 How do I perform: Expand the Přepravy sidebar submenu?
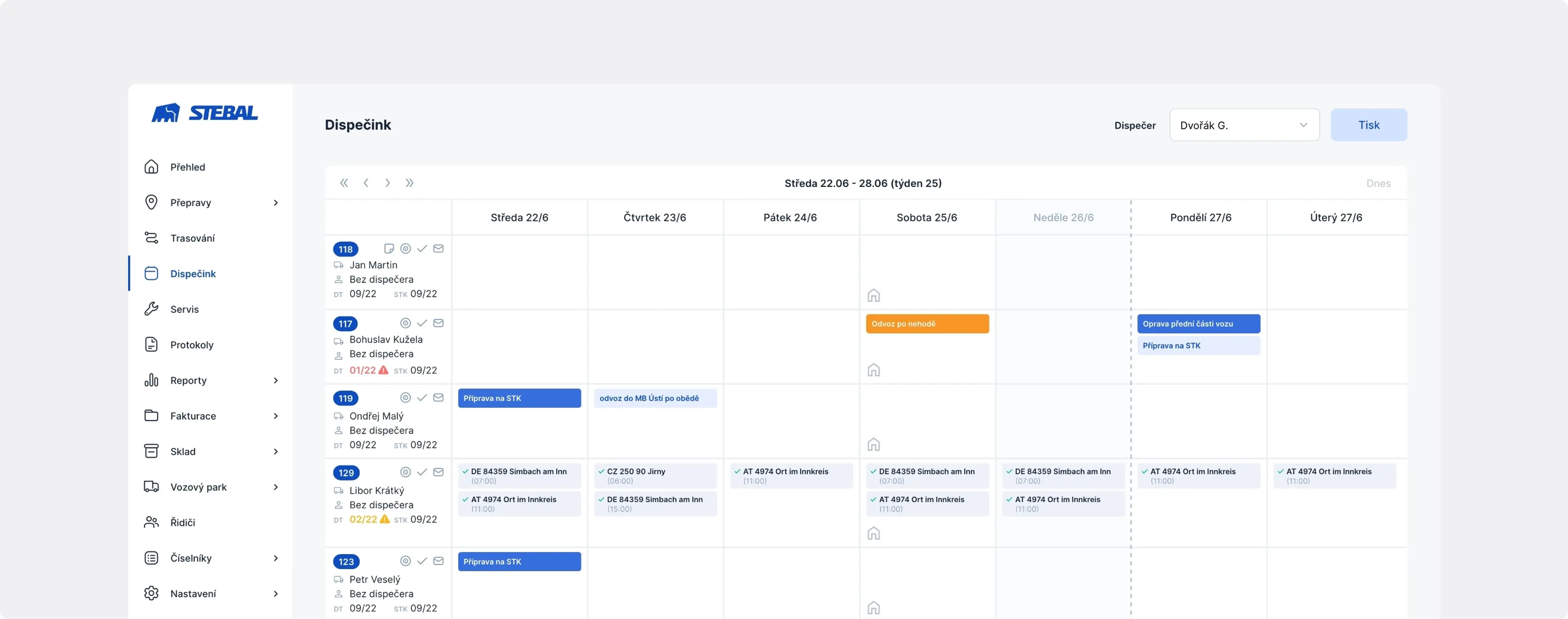pos(276,203)
